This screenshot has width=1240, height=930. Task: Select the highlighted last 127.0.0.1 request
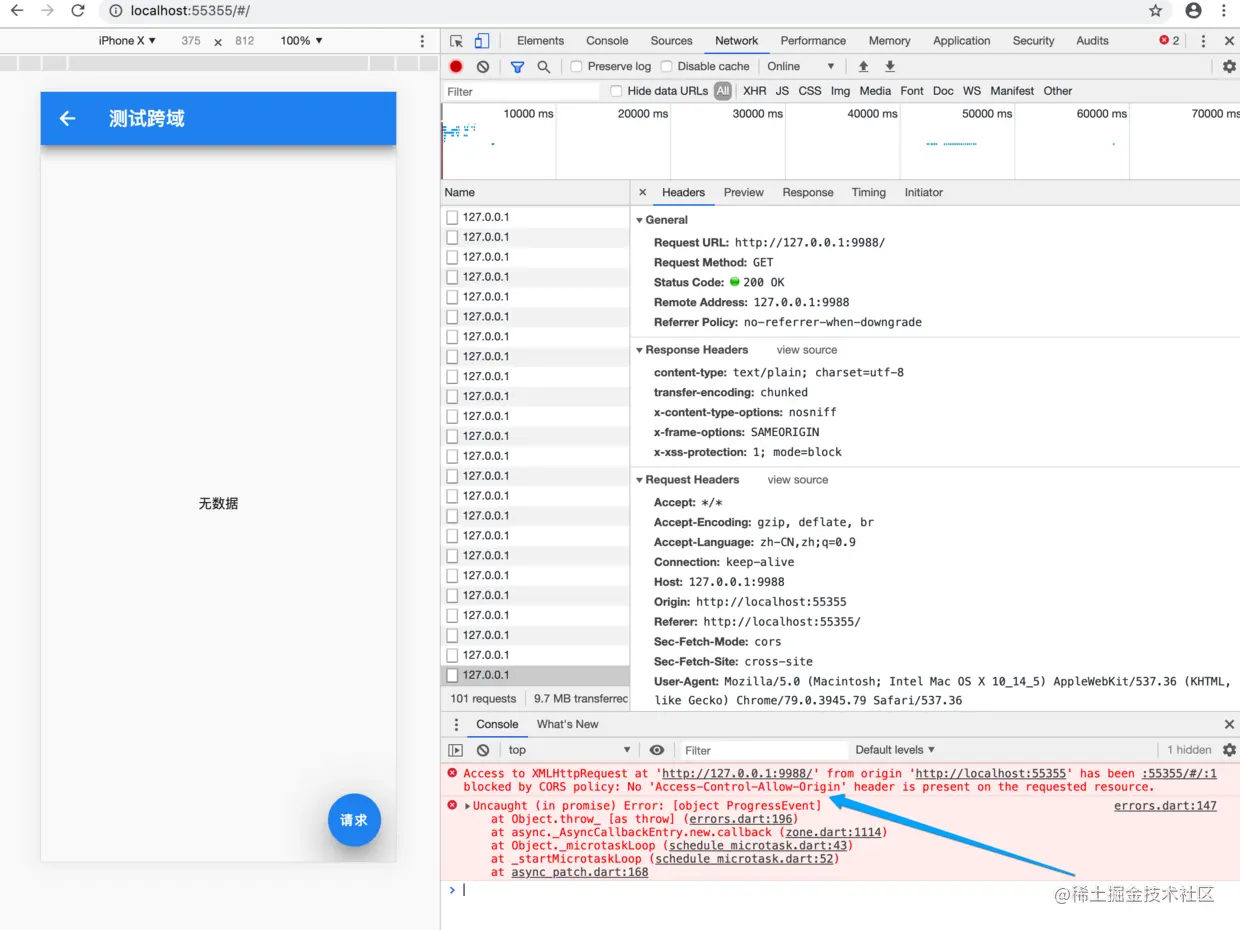tap(535, 675)
